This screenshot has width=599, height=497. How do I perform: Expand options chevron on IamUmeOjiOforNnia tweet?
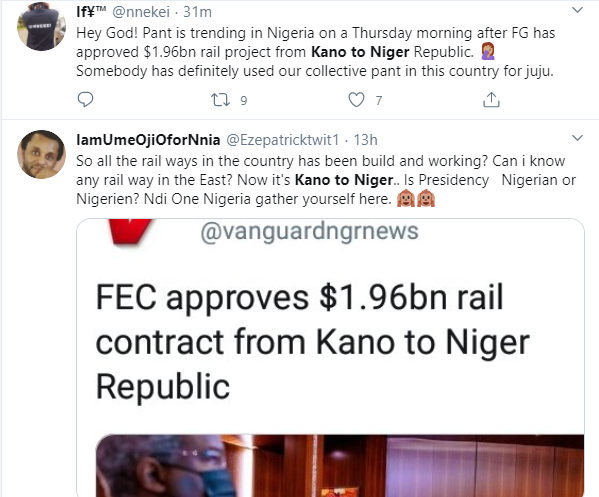pyautogui.click(x=577, y=138)
